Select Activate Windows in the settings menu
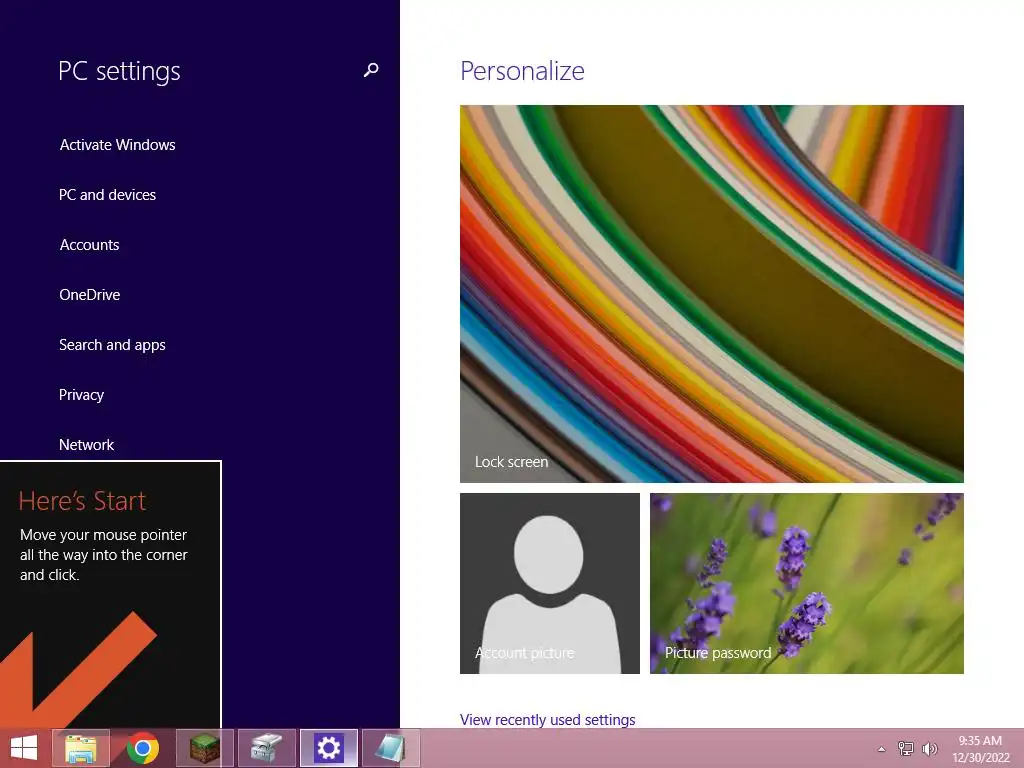This screenshot has width=1024, height=768. [x=118, y=145]
